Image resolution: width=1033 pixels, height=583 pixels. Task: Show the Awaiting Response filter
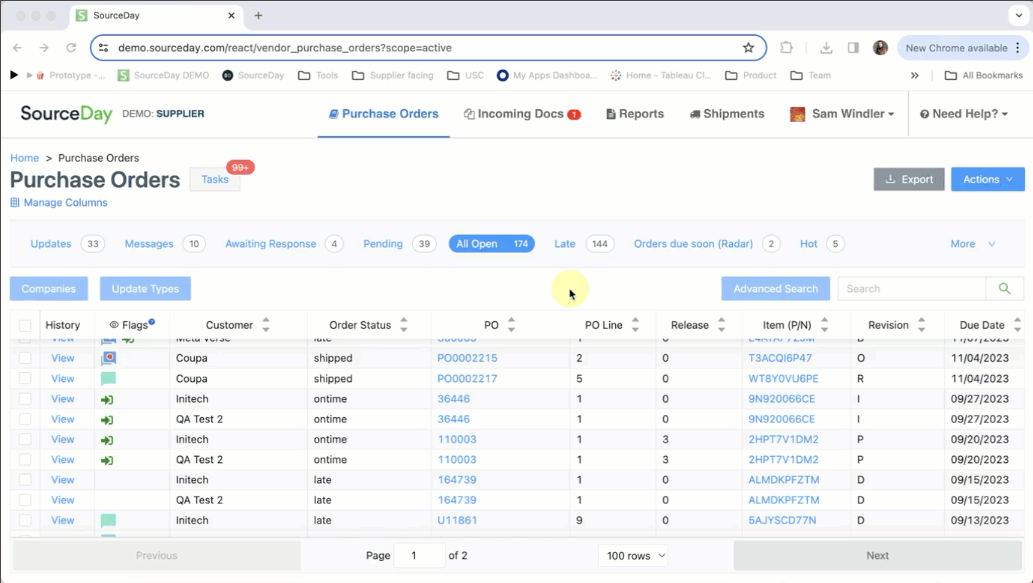284,244
